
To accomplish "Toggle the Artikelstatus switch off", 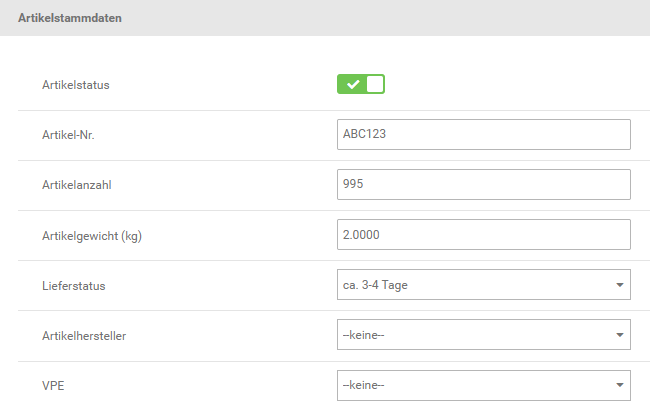I will (x=361, y=84).
